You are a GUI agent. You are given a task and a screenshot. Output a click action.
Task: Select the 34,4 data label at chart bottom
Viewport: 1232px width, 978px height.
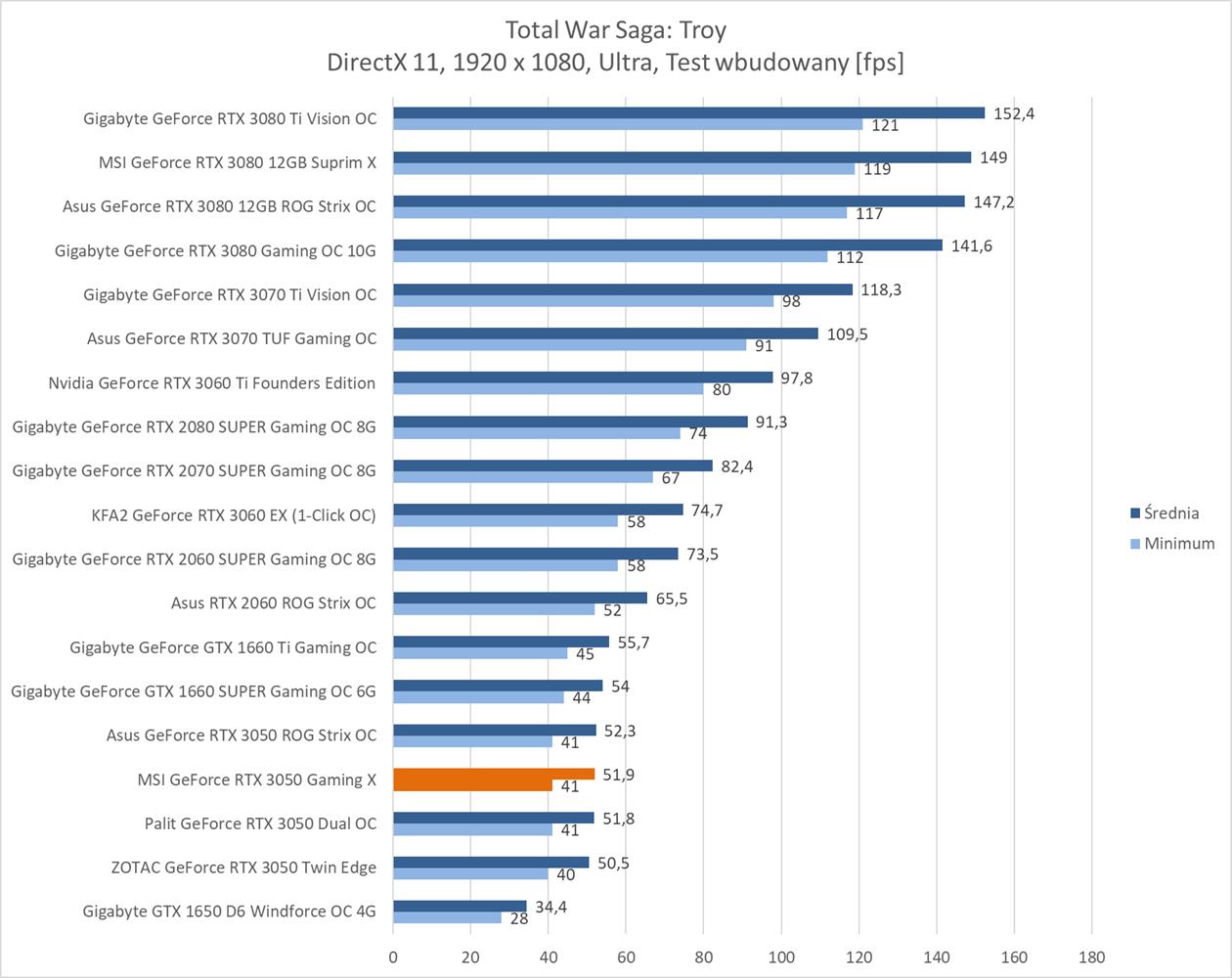tap(550, 908)
